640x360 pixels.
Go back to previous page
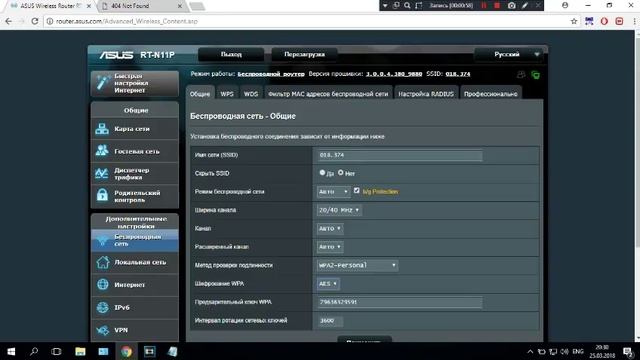click(x=9, y=21)
